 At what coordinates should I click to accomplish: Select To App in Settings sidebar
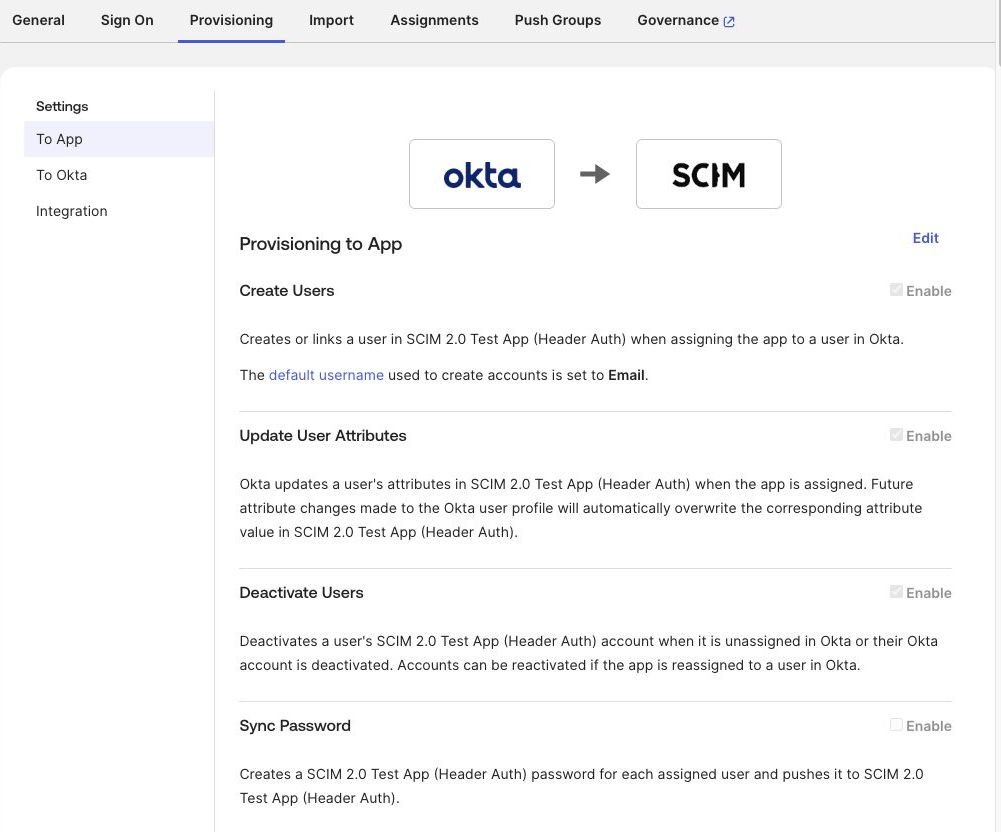[119, 139]
